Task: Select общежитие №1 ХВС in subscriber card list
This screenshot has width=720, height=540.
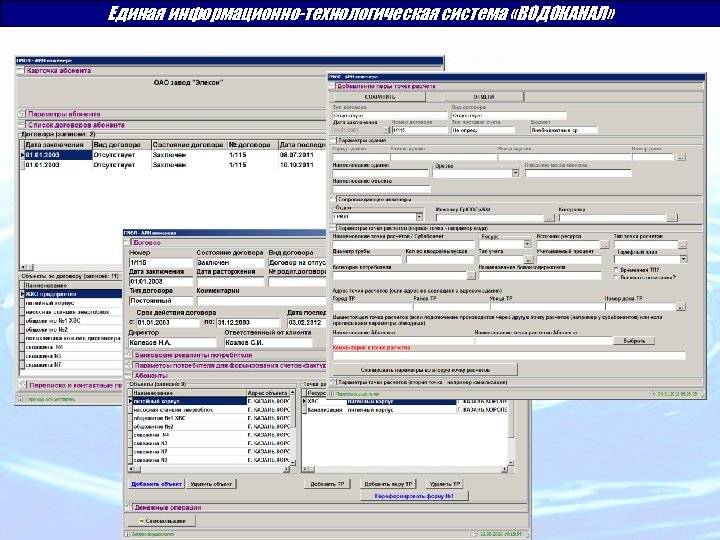Action: pyautogui.click(x=73, y=321)
